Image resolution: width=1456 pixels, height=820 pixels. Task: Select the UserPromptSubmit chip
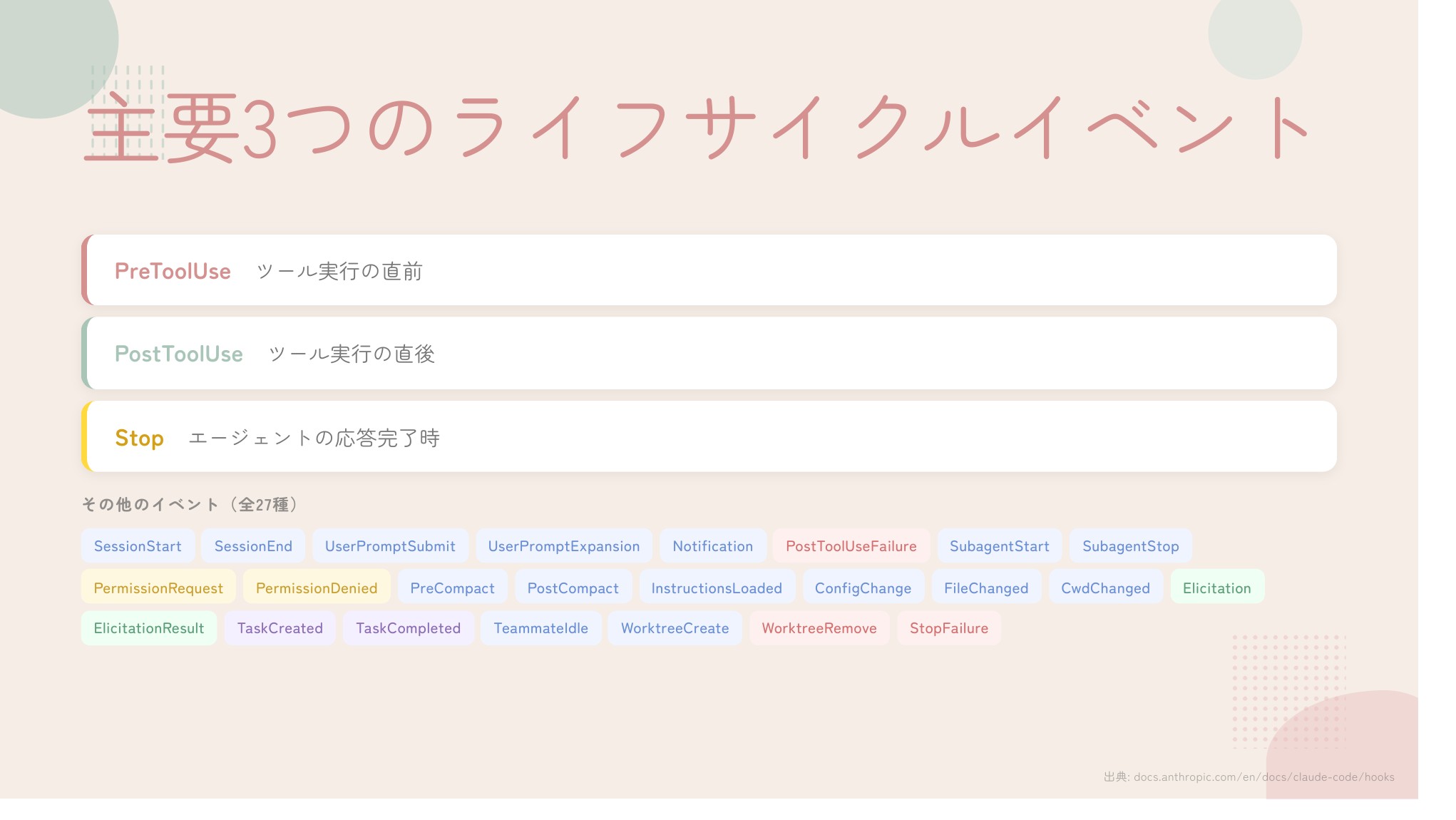390,546
